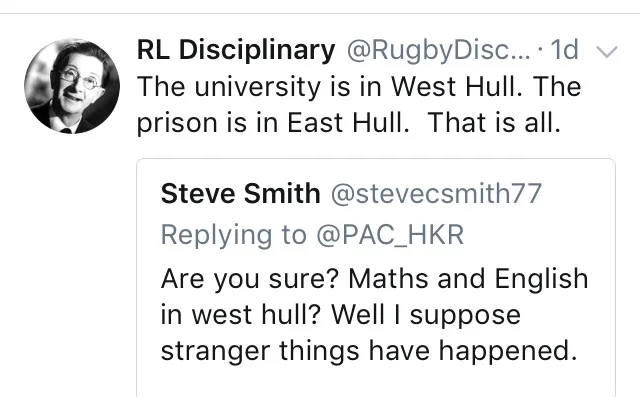This screenshot has height=397, width=640.
Task: Select the 'Replying to' label in the quoted tweet
Action: [x=233, y=236]
